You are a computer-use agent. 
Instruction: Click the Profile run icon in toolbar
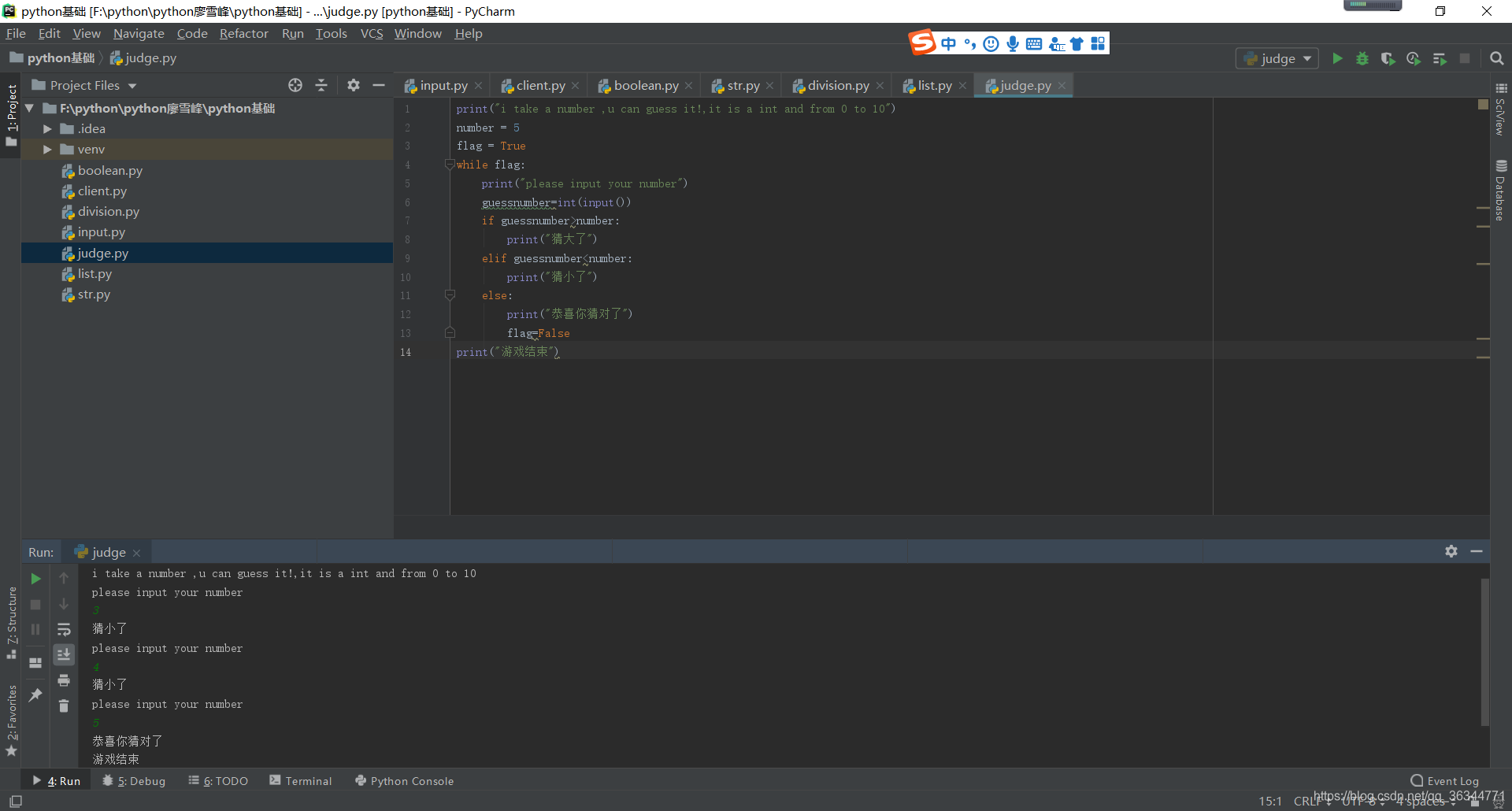tap(1414, 58)
